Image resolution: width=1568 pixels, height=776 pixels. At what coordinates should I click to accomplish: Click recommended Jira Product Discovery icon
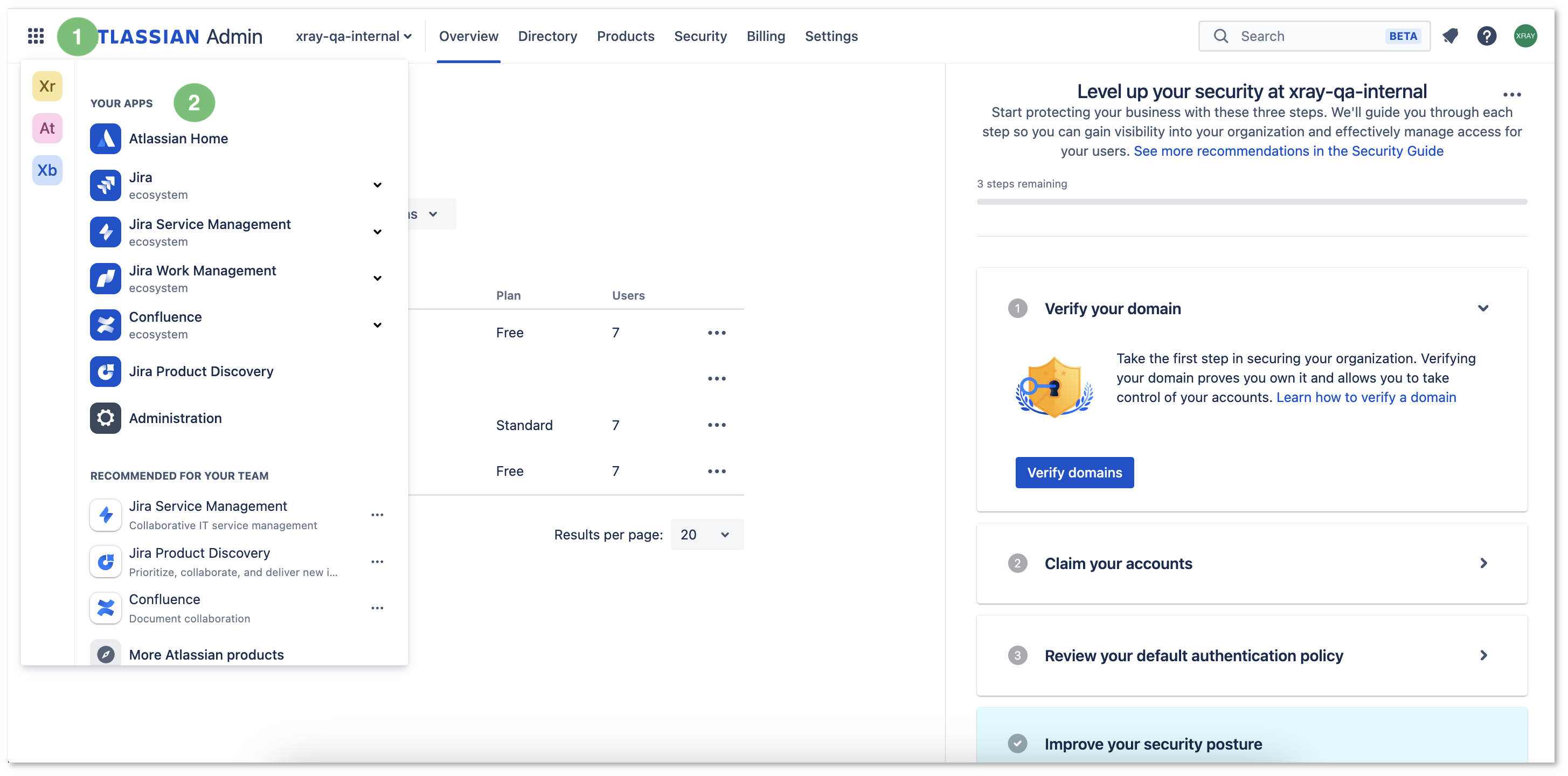[105, 562]
